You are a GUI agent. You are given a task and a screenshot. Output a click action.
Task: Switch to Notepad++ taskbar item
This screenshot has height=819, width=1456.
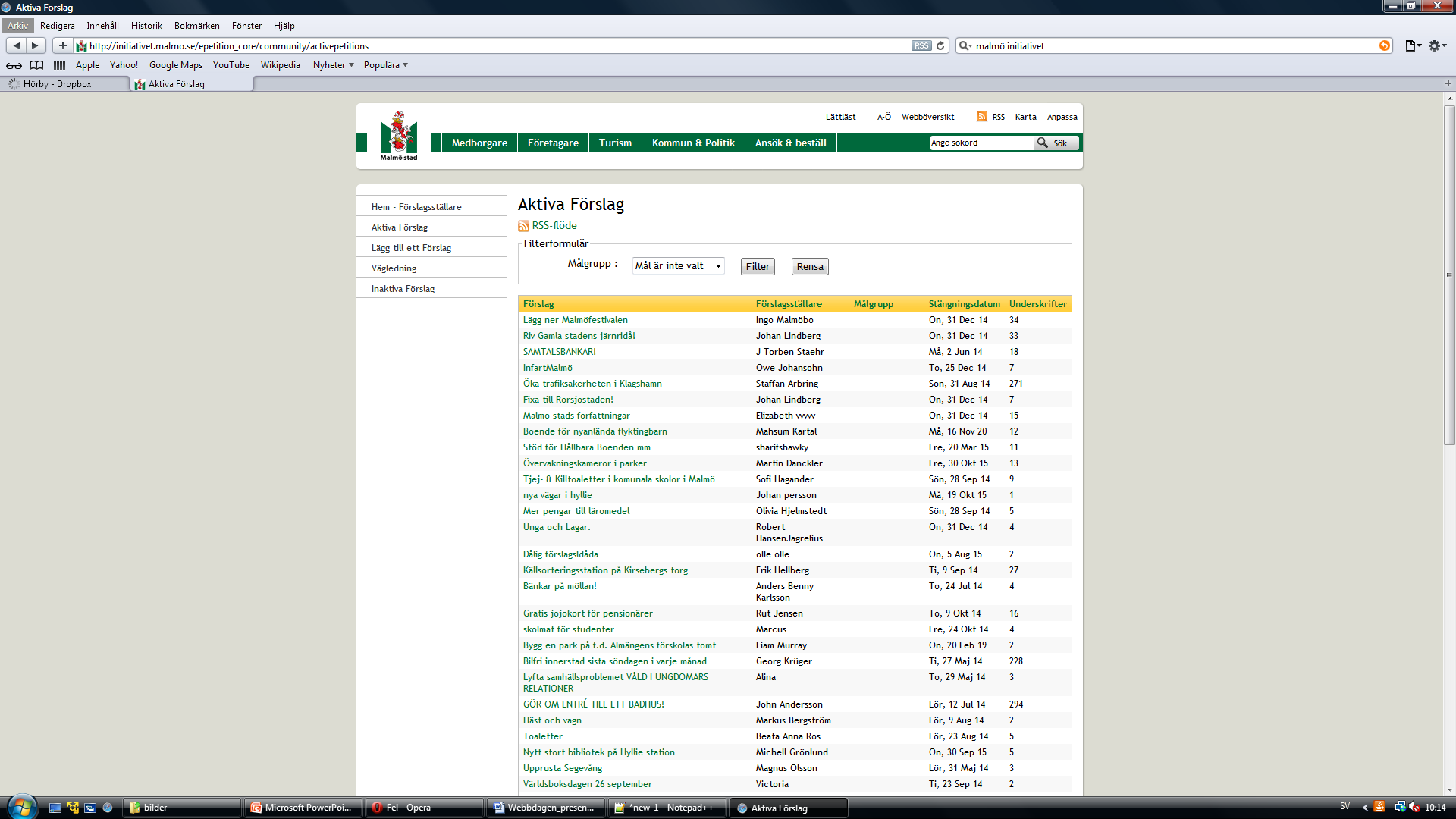click(x=667, y=808)
